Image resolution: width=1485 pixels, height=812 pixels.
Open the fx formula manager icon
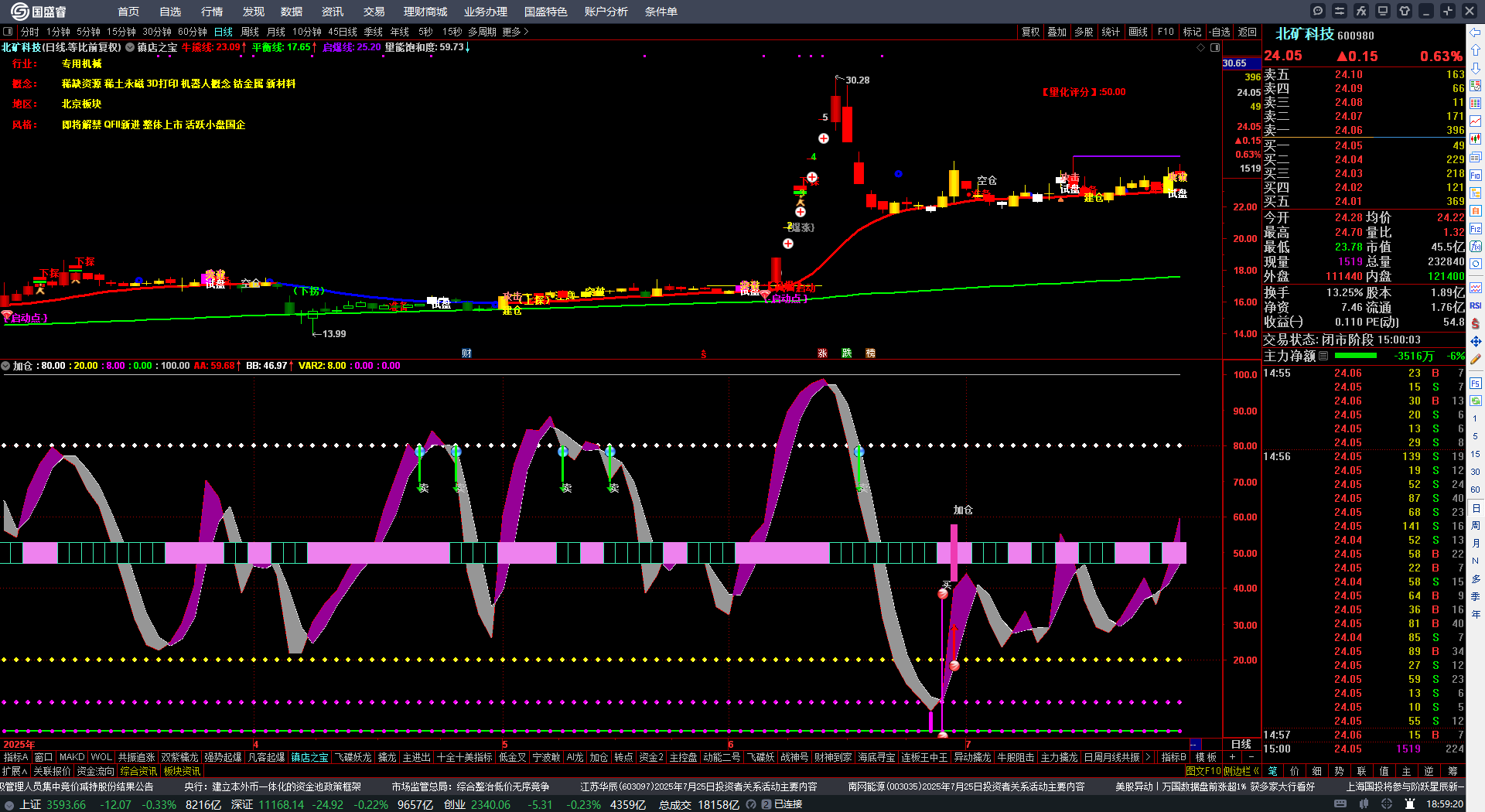click(x=1361, y=11)
